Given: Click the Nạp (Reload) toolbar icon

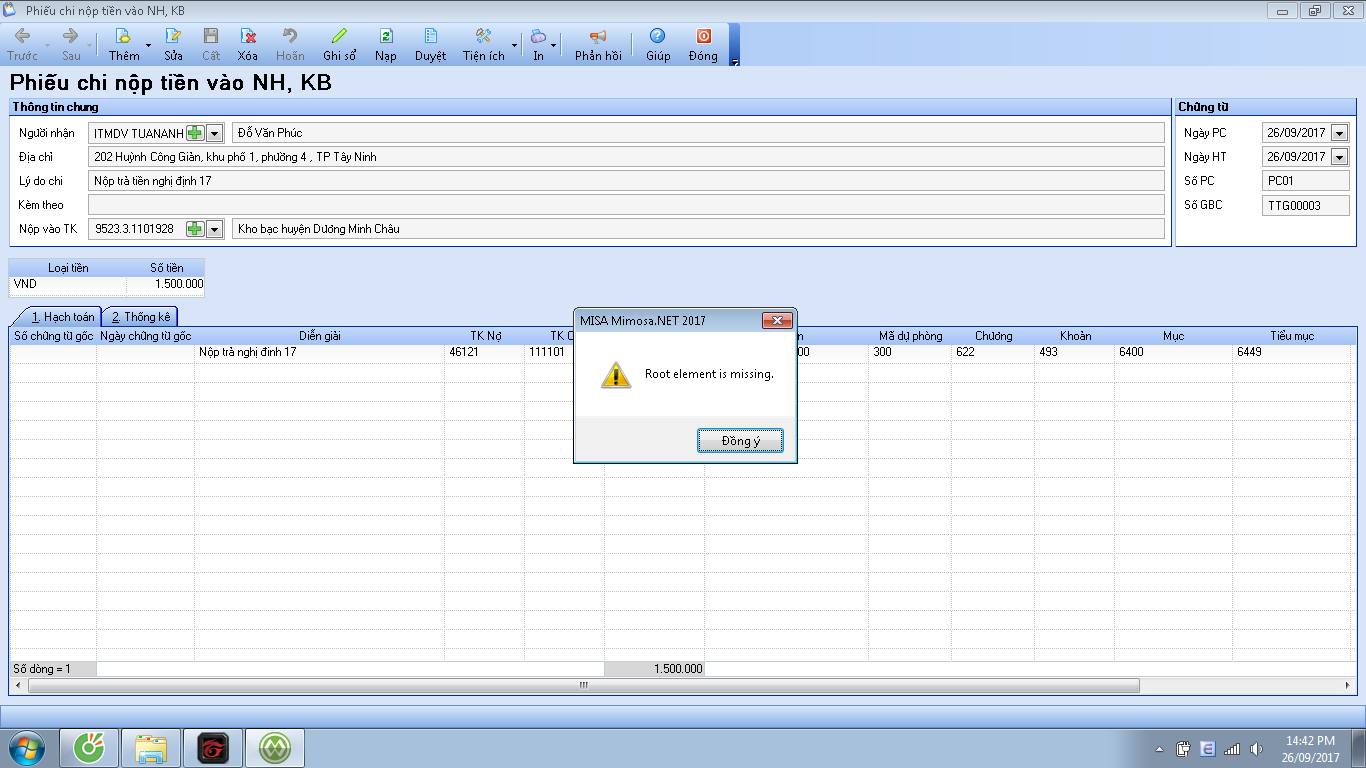Looking at the screenshot, I should coord(386,36).
